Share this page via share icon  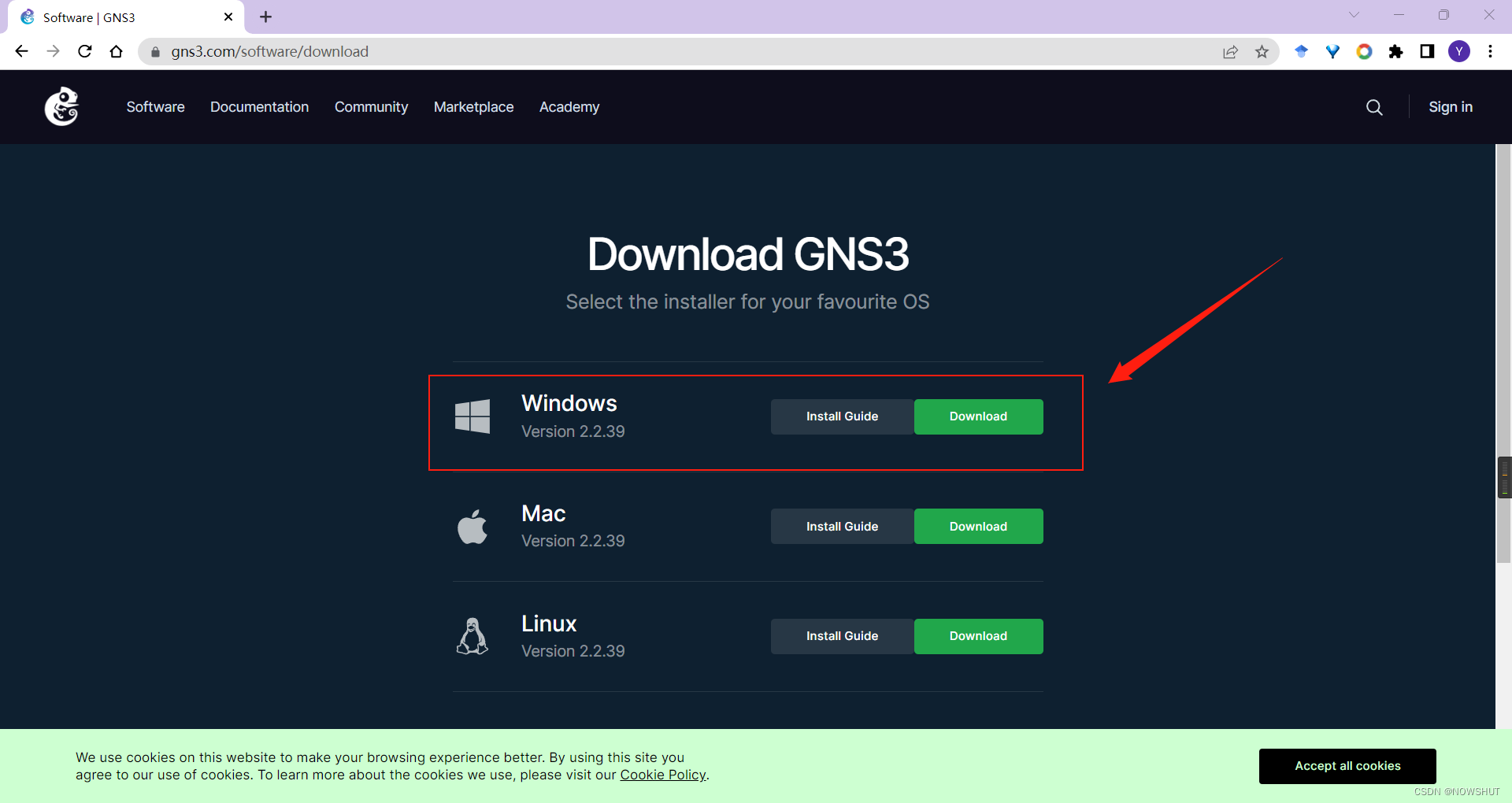pyautogui.click(x=1230, y=51)
